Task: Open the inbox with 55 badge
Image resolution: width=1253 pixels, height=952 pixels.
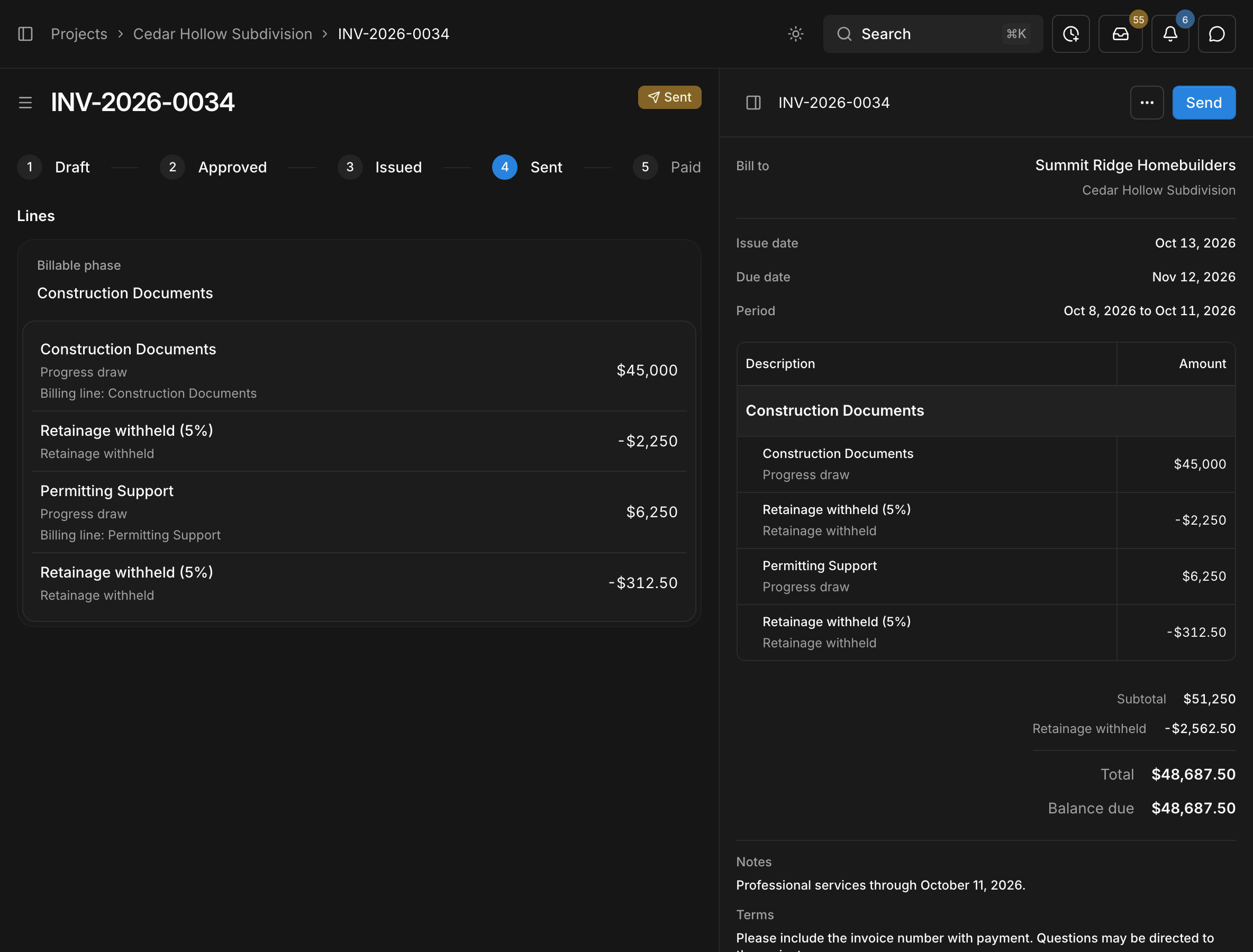Action: click(1120, 34)
